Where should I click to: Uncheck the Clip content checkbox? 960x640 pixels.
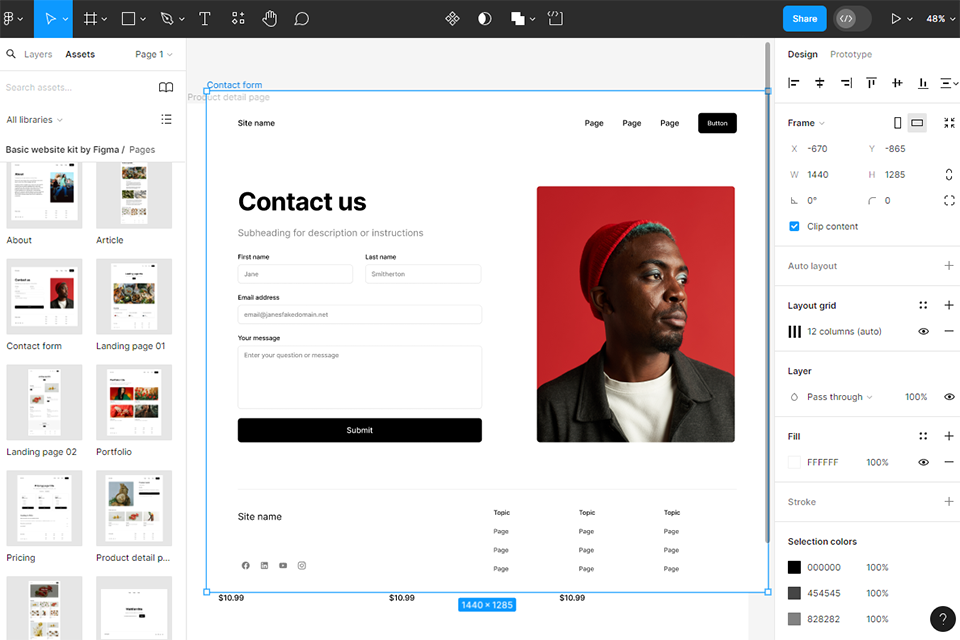click(794, 227)
